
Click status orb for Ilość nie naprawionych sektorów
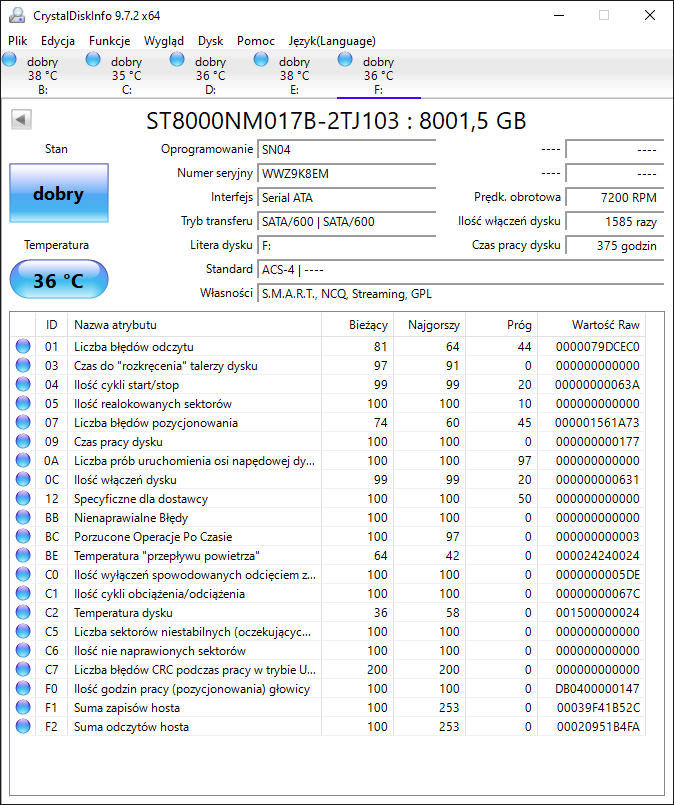tap(23, 650)
